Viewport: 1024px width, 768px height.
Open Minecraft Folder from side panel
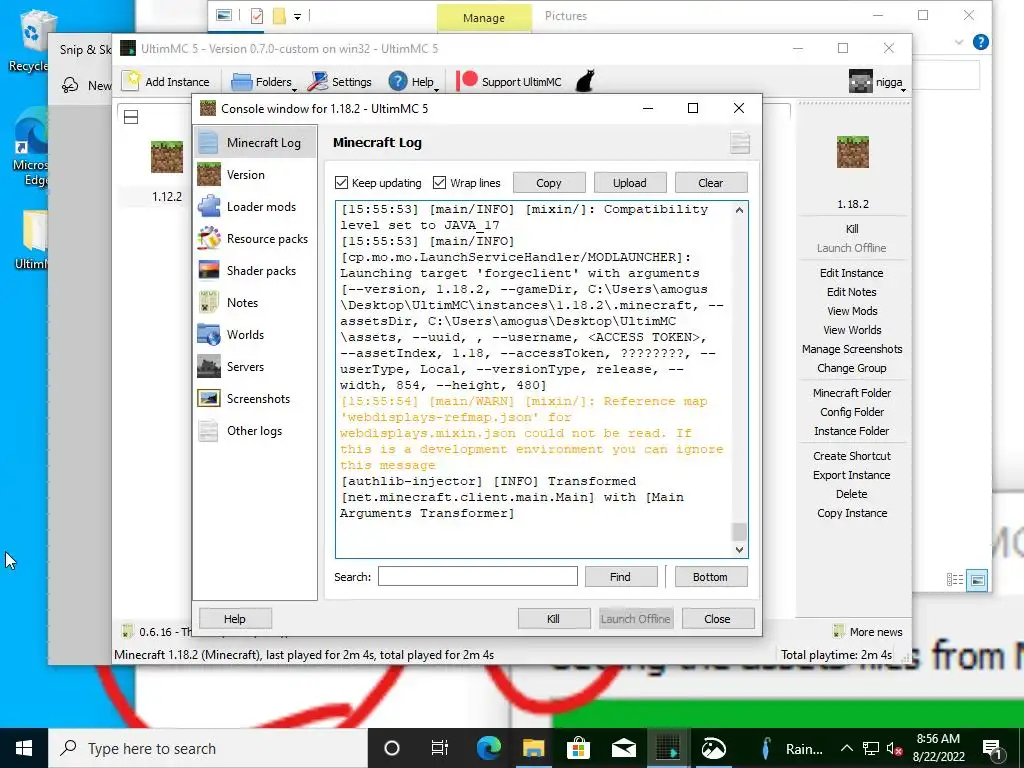852,392
